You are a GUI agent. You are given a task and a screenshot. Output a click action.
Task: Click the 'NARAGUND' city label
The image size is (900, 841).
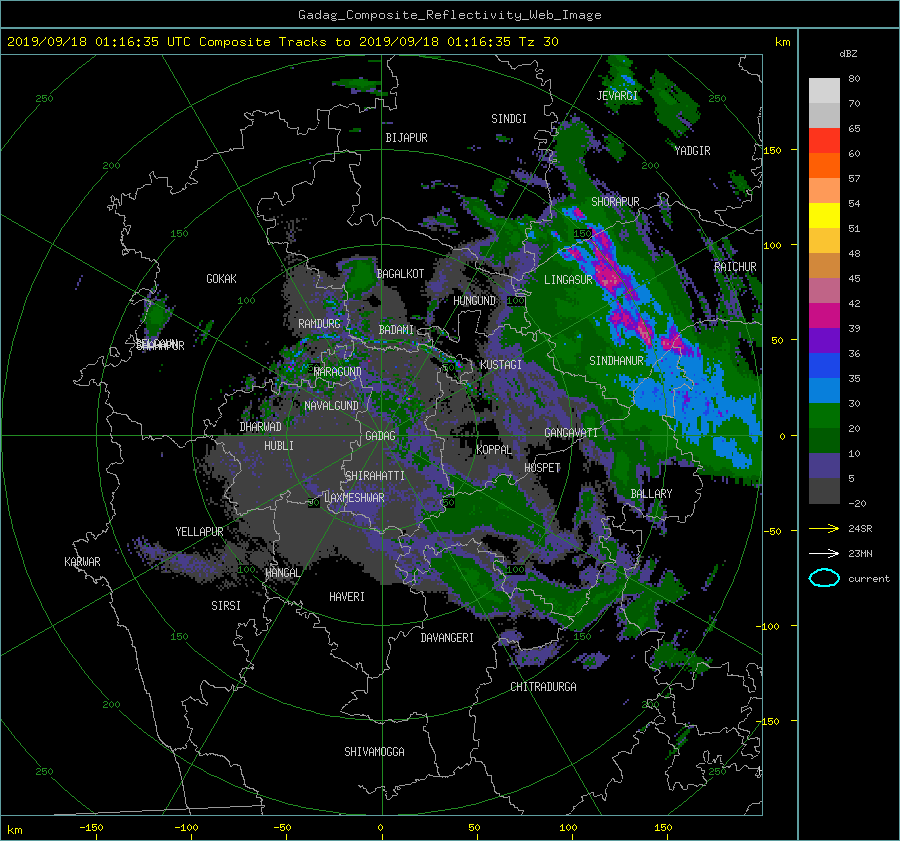click(x=338, y=371)
